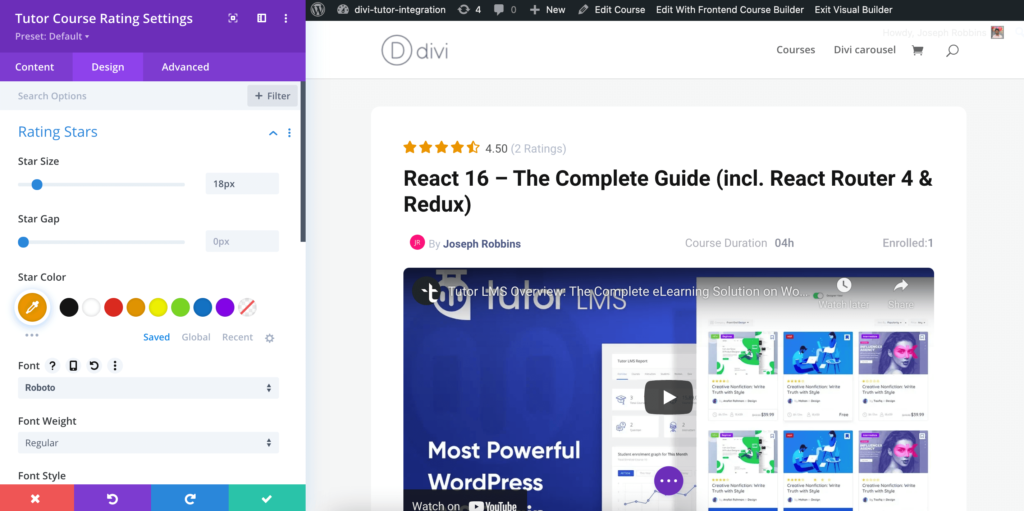The height and width of the screenshot is (511, 1024).
Task: Click the Star Gap slider handle
Action: (x=24, y=242)
